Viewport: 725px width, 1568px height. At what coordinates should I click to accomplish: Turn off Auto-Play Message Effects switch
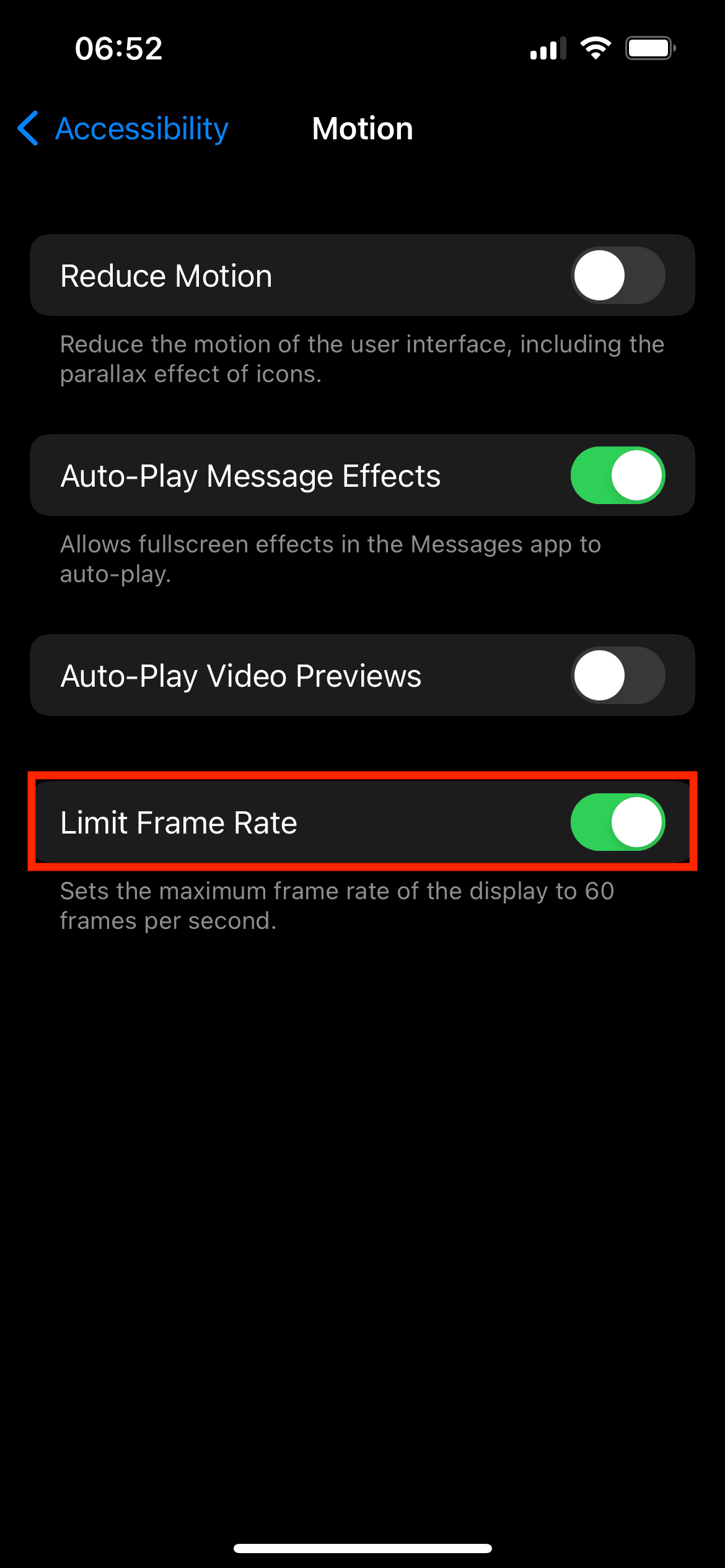(x=618, y=476)
